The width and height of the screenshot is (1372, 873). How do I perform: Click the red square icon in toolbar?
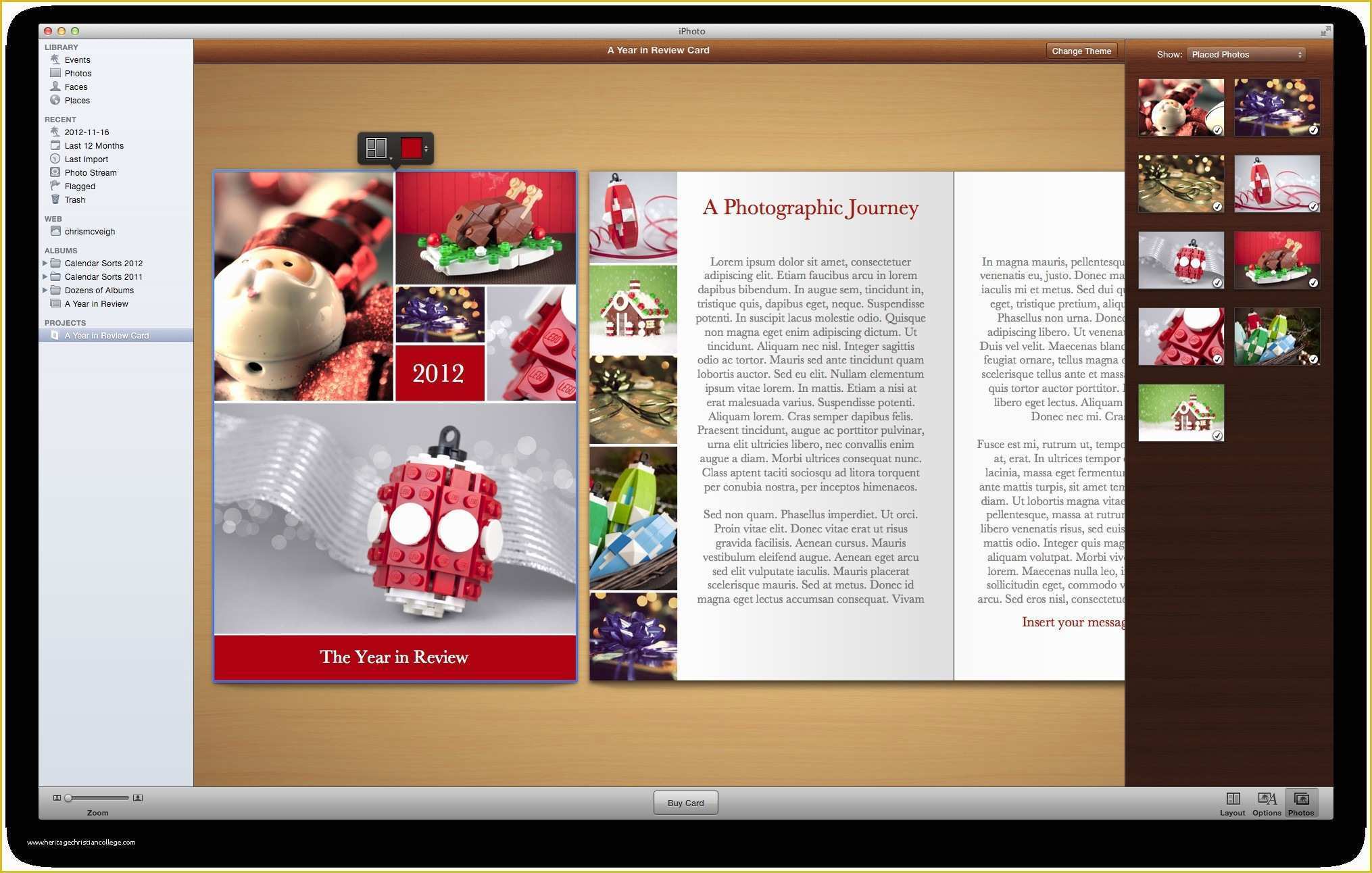pos(410,147)
